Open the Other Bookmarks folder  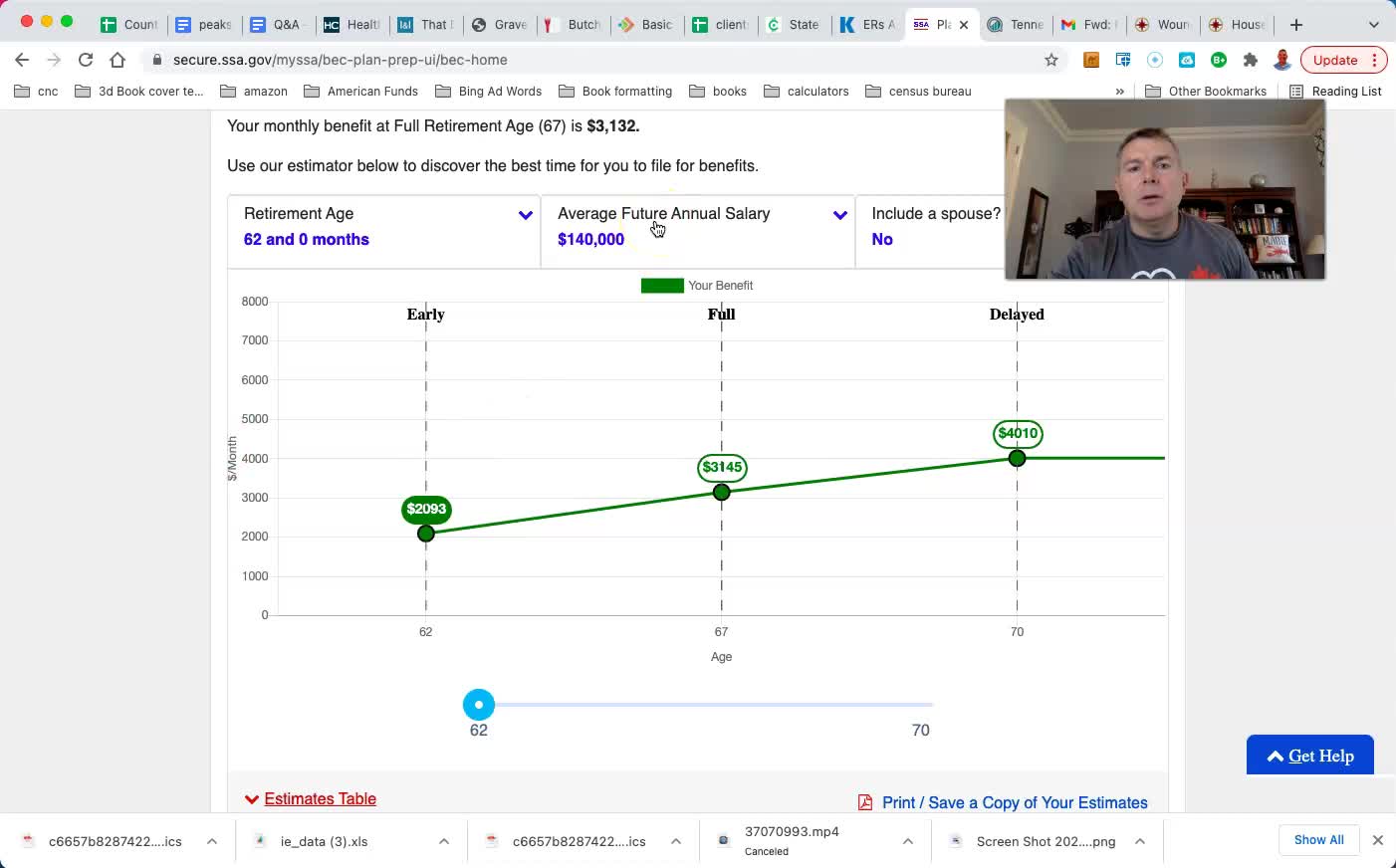click(1206, 91)
